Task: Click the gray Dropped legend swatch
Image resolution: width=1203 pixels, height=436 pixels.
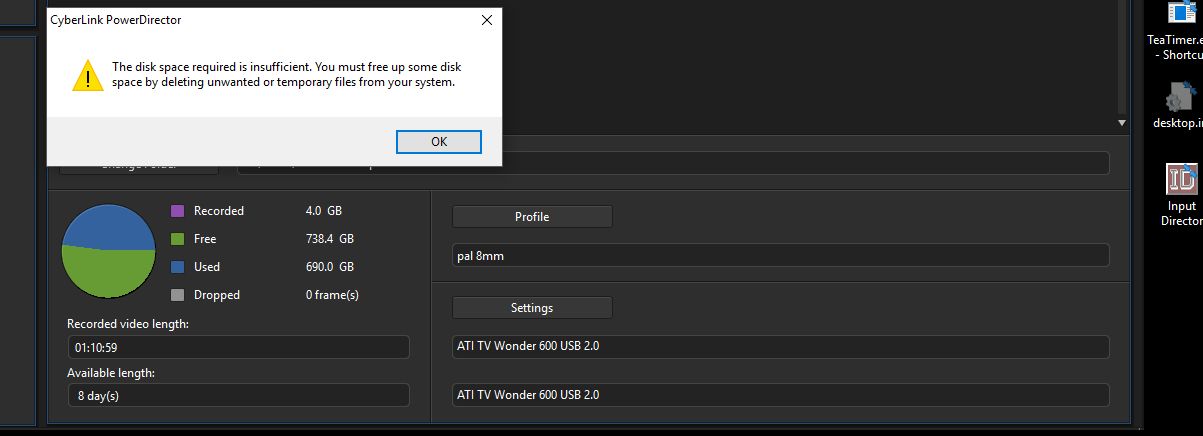Action: (178, 295)
